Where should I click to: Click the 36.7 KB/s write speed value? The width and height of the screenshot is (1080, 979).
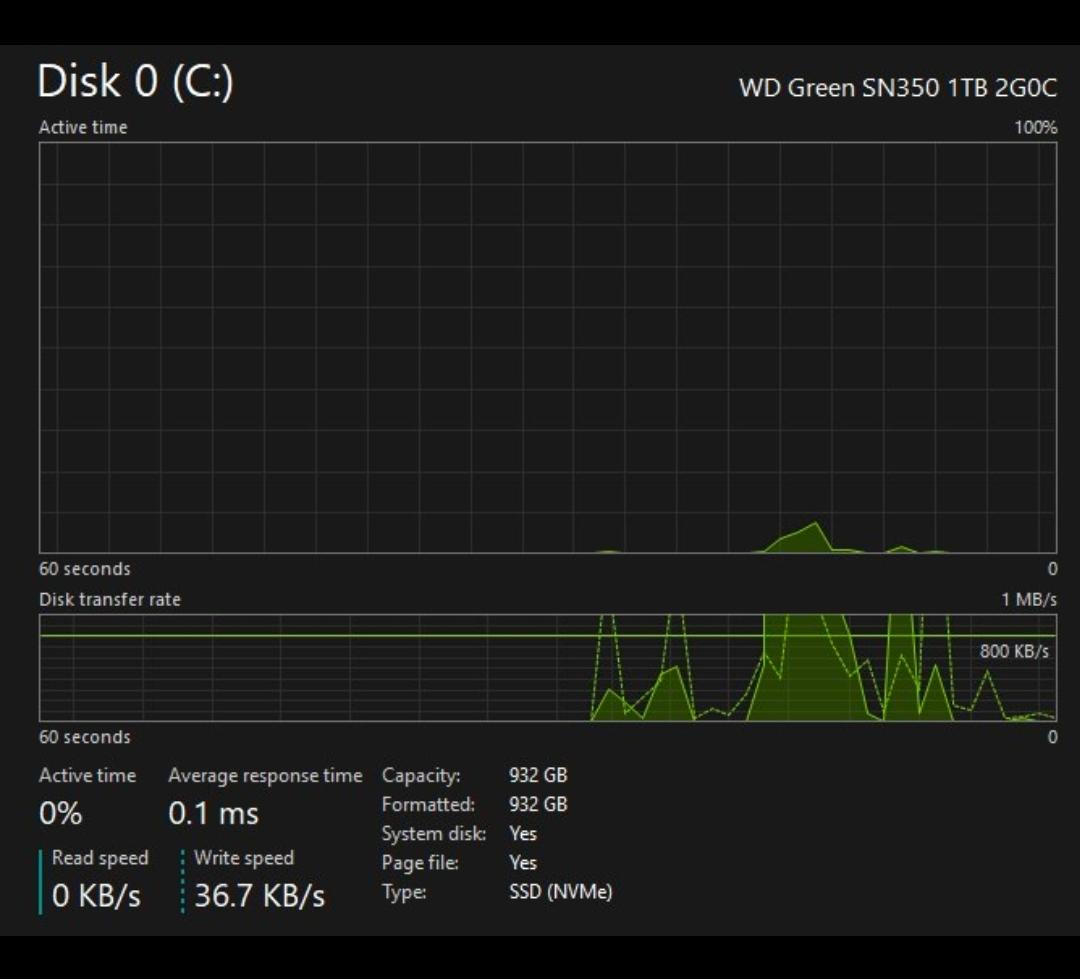[x=260, y=896]
